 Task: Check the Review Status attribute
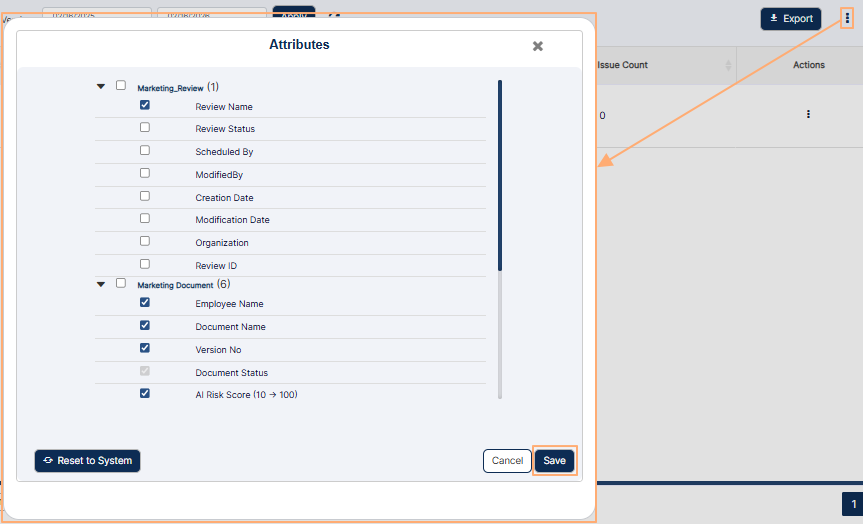(145, 127)
